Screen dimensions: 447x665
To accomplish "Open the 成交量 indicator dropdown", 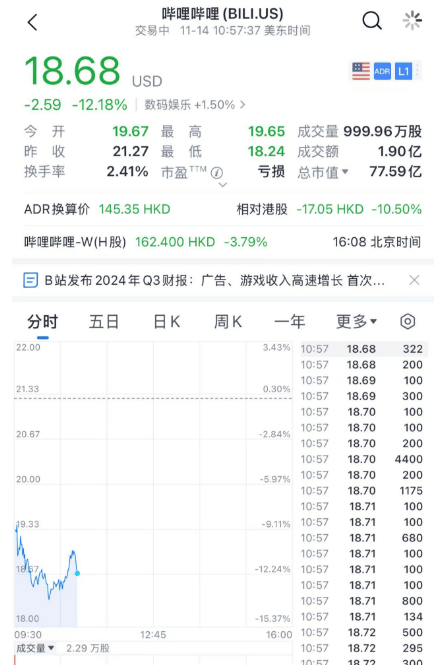I will tap(35, 648).
